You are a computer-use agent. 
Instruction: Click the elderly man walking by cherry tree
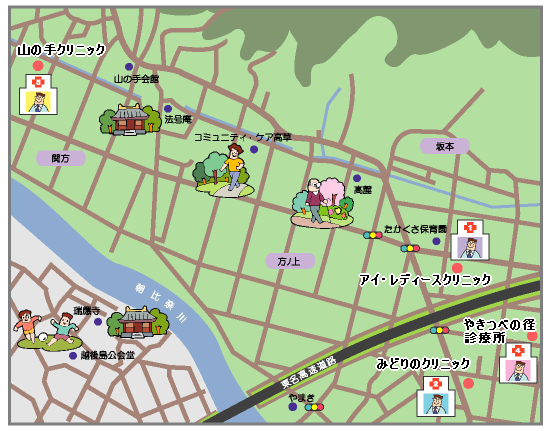[322, 203]
